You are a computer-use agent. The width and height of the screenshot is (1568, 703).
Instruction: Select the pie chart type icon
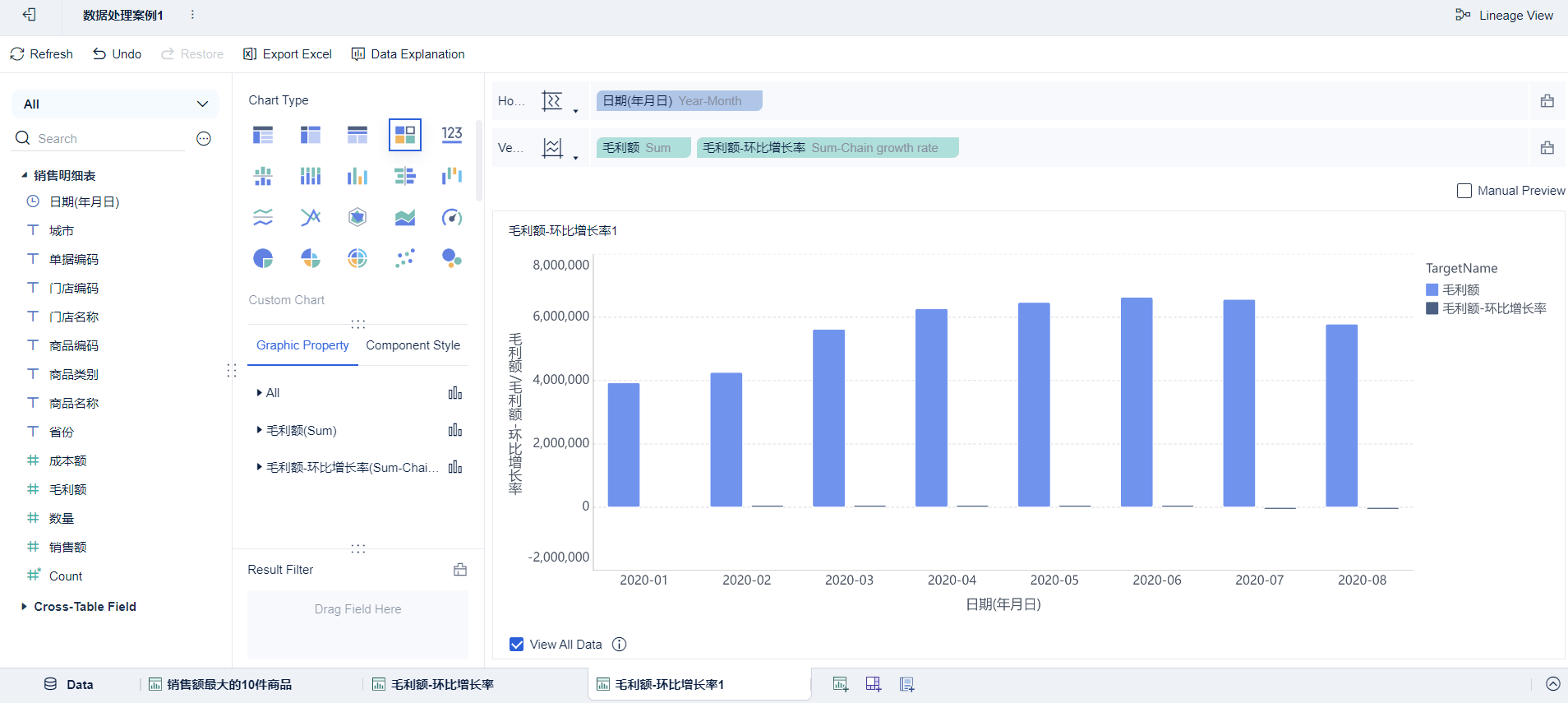[263, 259]
